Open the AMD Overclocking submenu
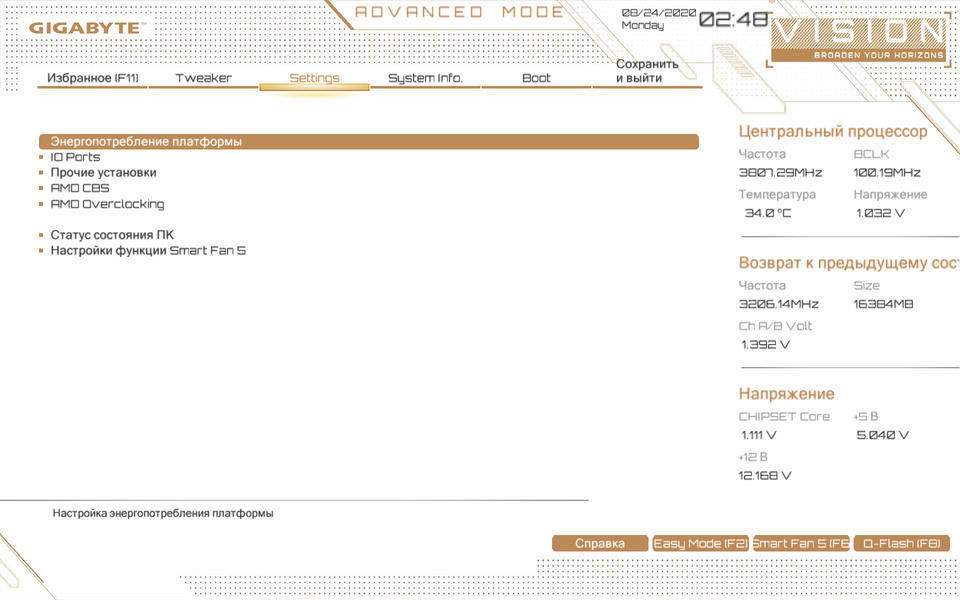Viewport: 960px width, 600px height. pos(107,204)
